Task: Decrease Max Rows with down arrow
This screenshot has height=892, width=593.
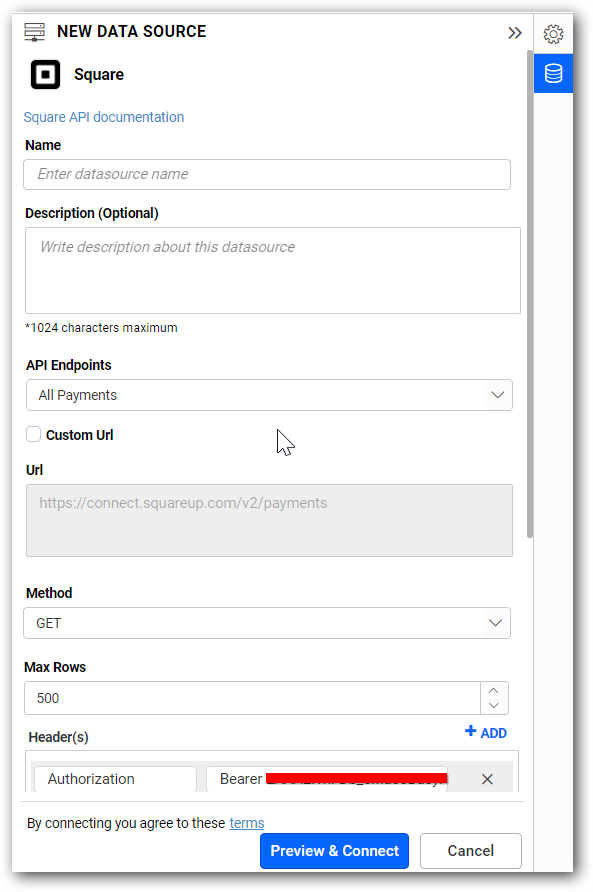Action: click(493, 705)
